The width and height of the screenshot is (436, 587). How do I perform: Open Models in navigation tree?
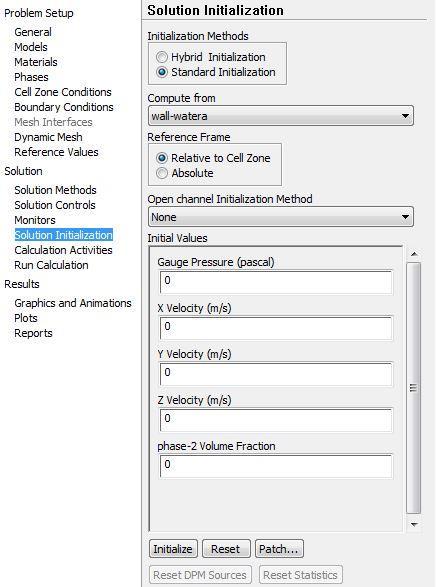(x=31, y=47)
